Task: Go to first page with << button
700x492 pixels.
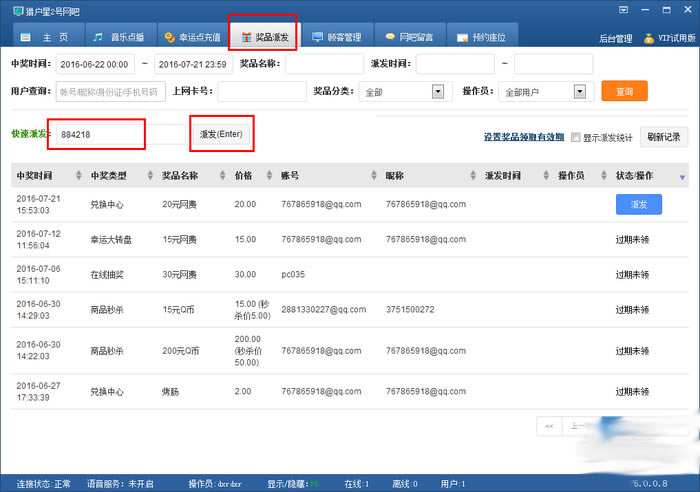Action: pyautogui.click(x=548, y=426)
